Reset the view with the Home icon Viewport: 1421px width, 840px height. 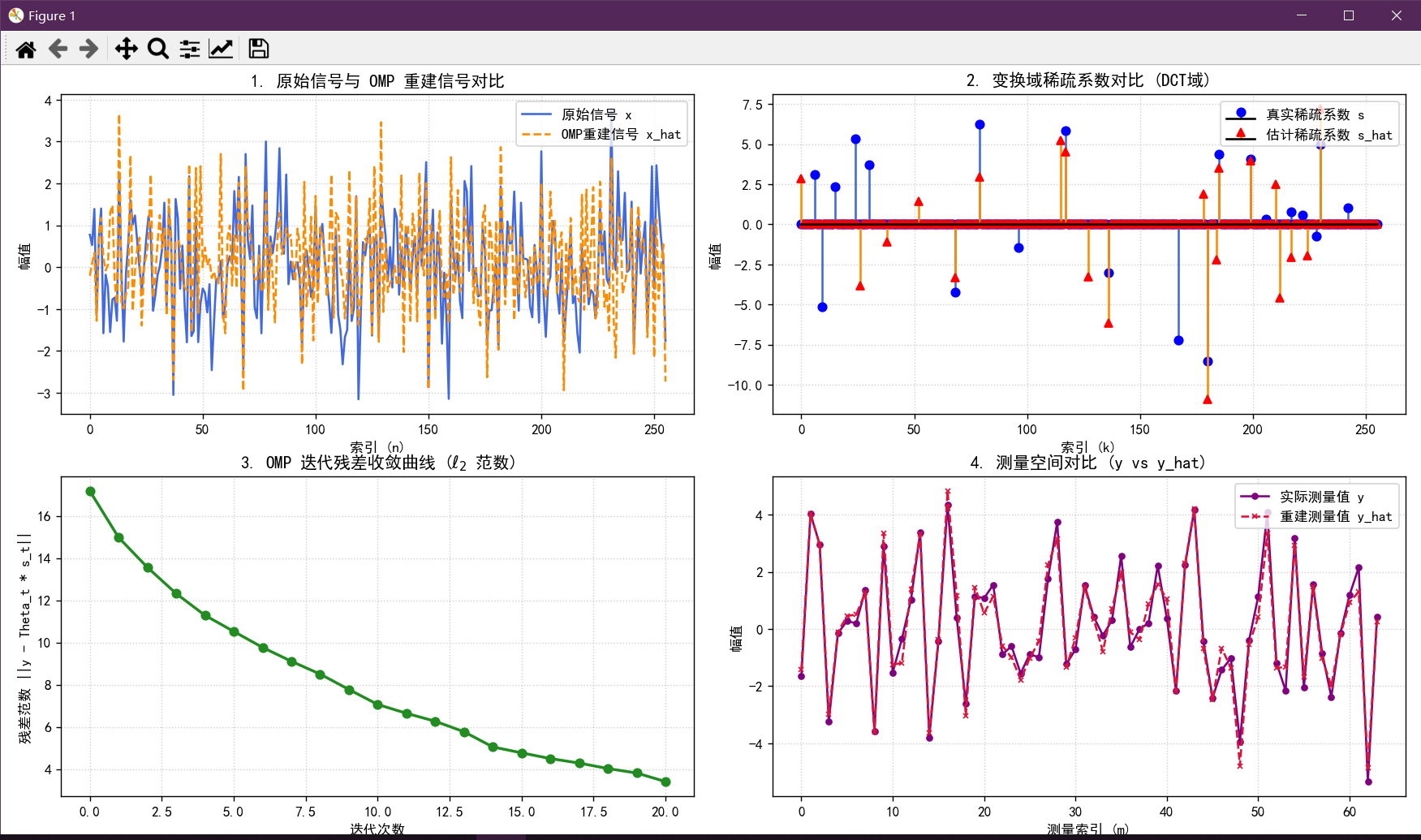(x=26, y=49)
